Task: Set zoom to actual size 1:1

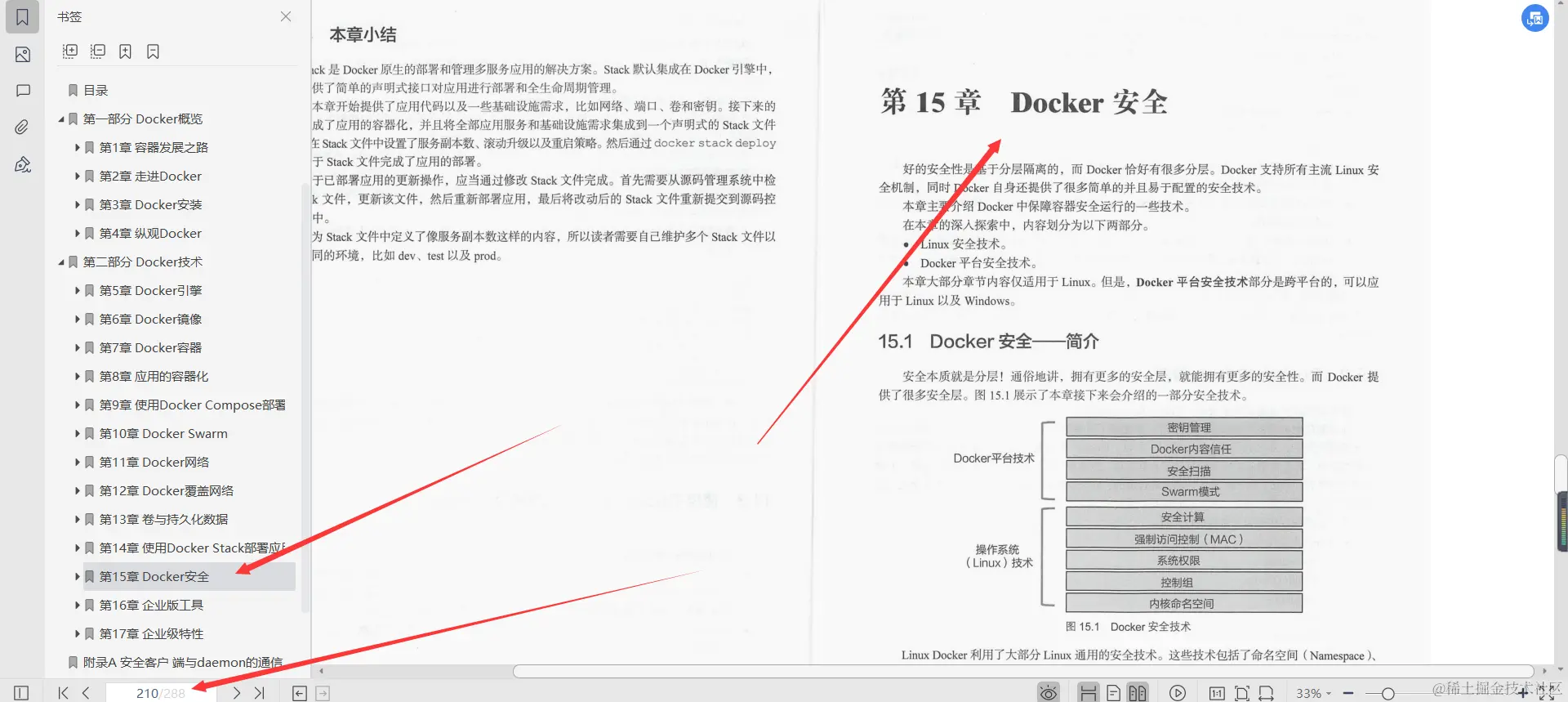Action: [x=1217, y=693]
